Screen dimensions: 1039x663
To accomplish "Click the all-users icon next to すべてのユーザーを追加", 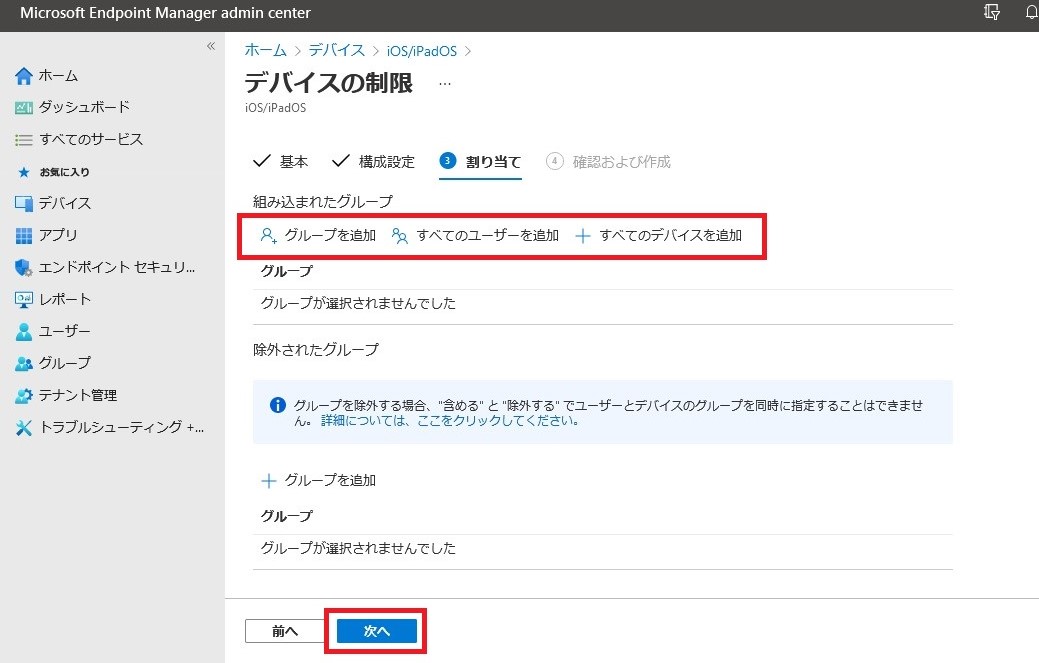I will [400, 236].
